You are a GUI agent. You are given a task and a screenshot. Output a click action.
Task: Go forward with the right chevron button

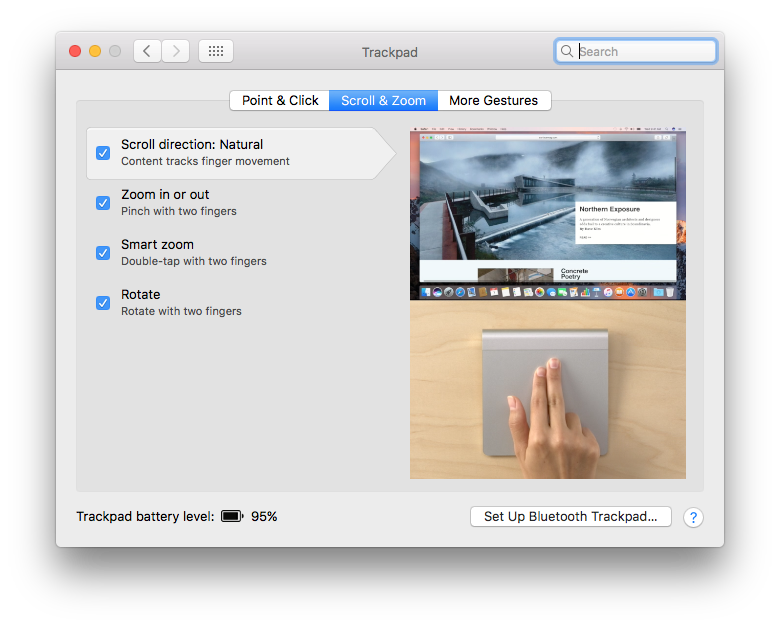coord(176,51)
